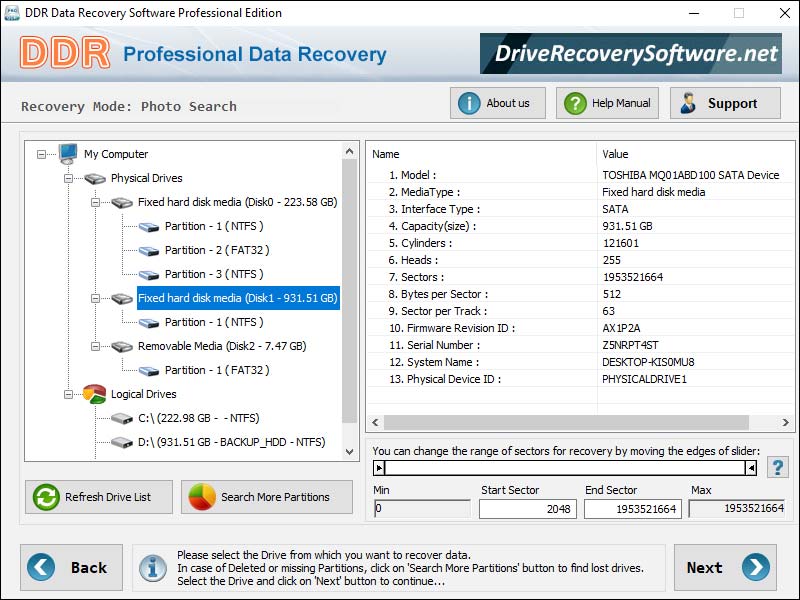Click Disk1 Partition - 1 (NTFS) icon

149,322
